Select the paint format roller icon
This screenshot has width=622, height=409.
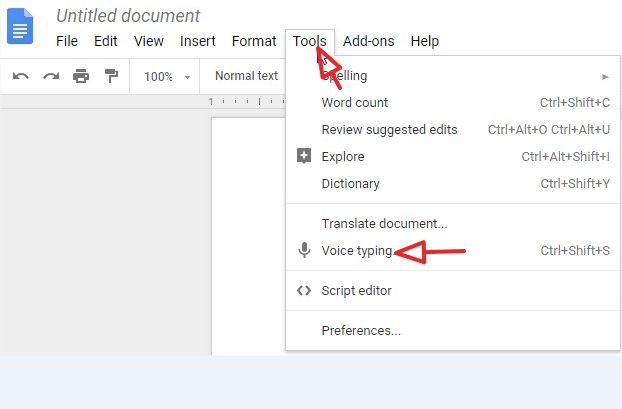click(111, 76)
